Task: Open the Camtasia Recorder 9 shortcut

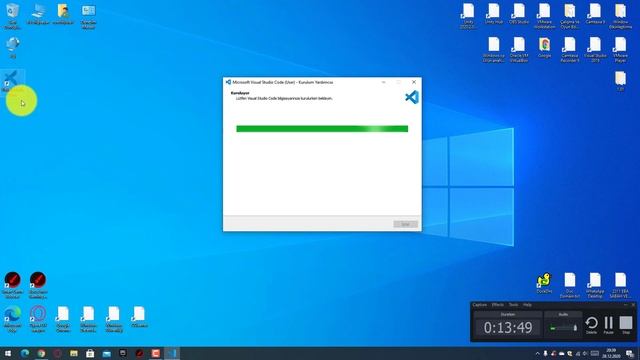Action: 569,50
